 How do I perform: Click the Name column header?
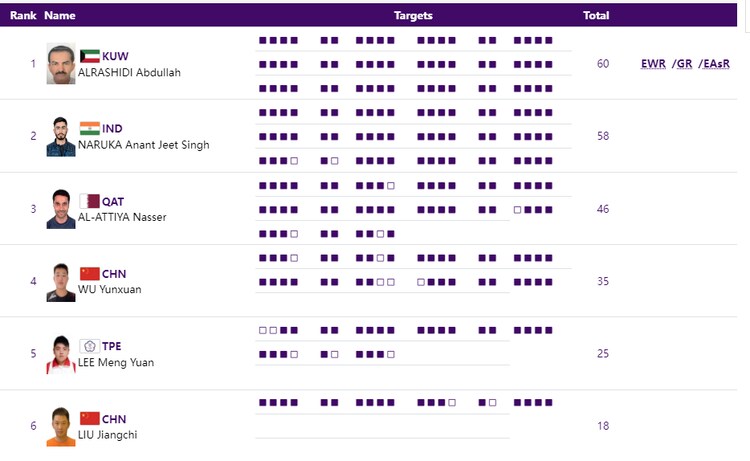point(60,16)
